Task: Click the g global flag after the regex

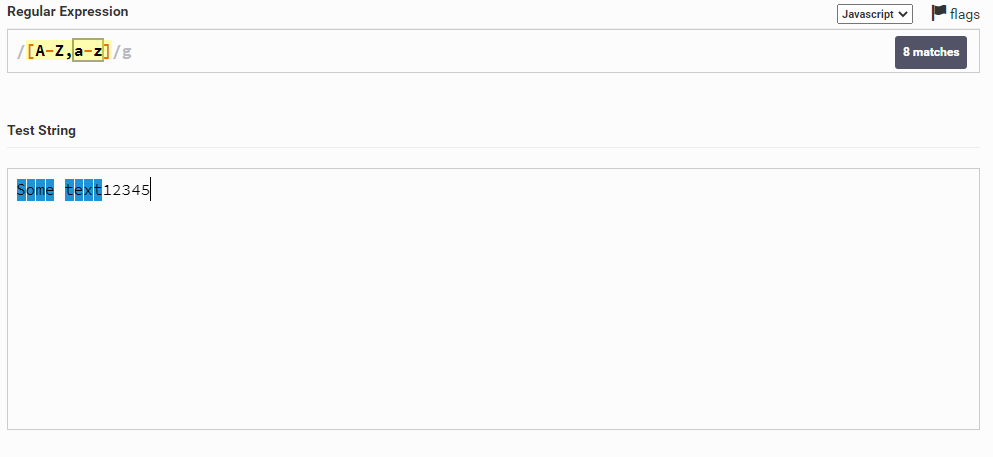Action: point(126,52)
